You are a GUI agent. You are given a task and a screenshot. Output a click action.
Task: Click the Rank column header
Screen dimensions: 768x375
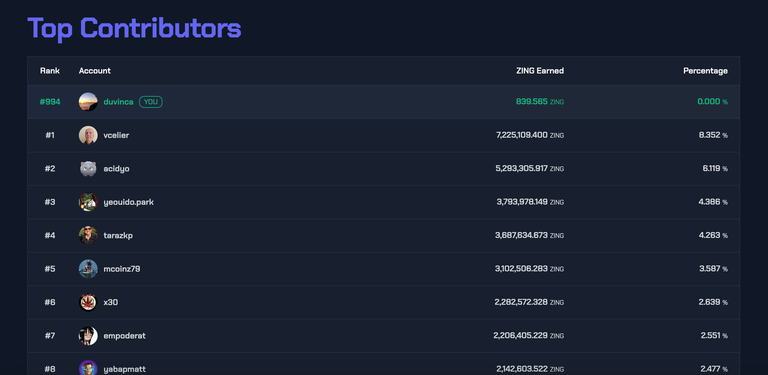point(50,70)
